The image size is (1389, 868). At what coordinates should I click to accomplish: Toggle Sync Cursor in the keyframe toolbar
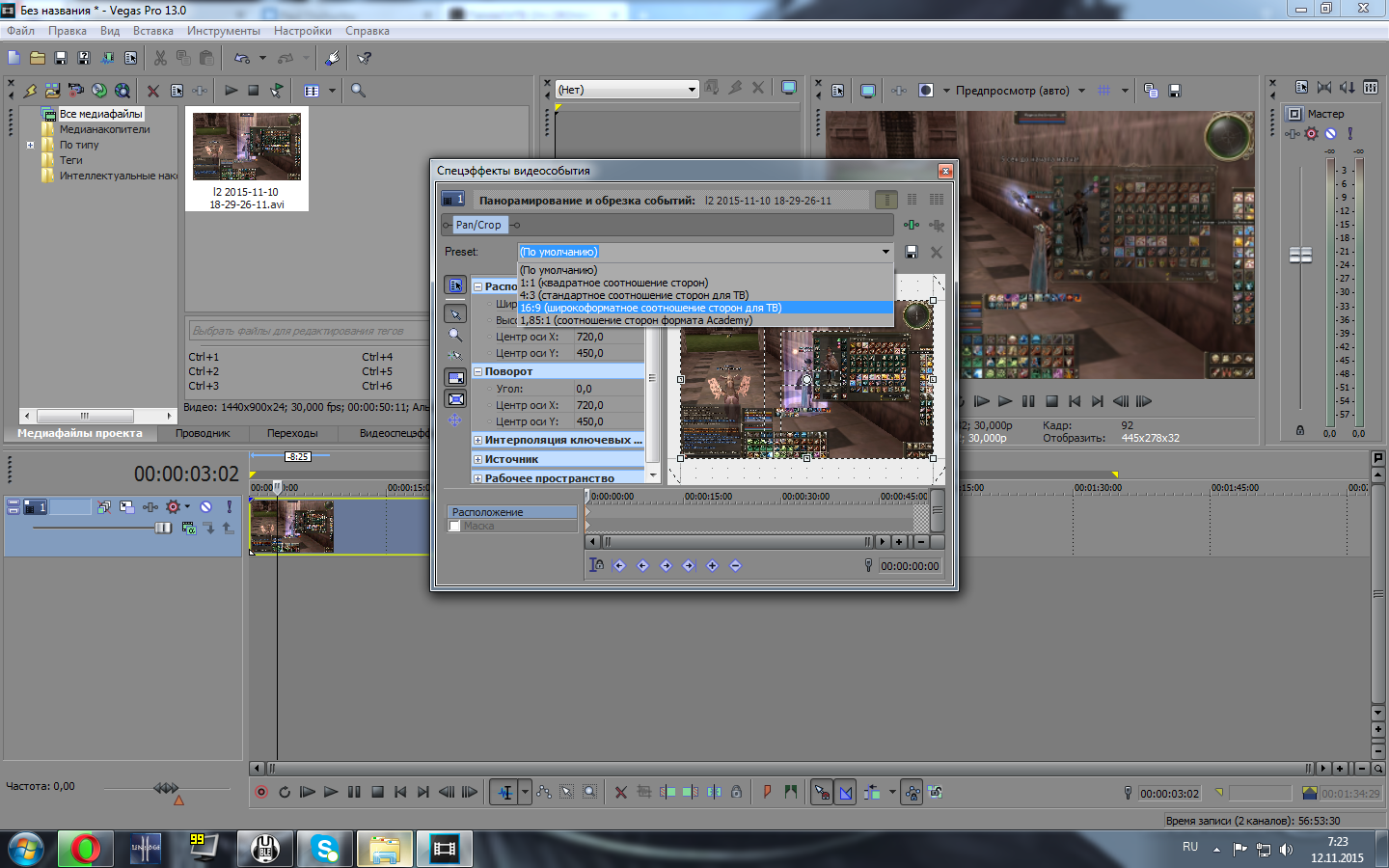click(597, 565)
